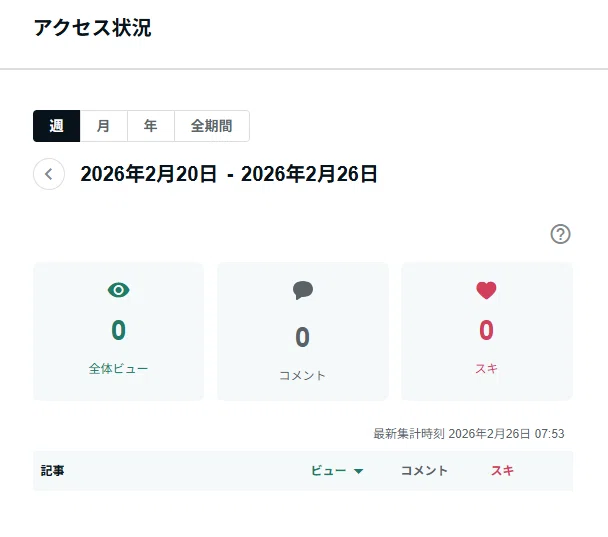Click the comment speech bubble icon

(303, 290)
